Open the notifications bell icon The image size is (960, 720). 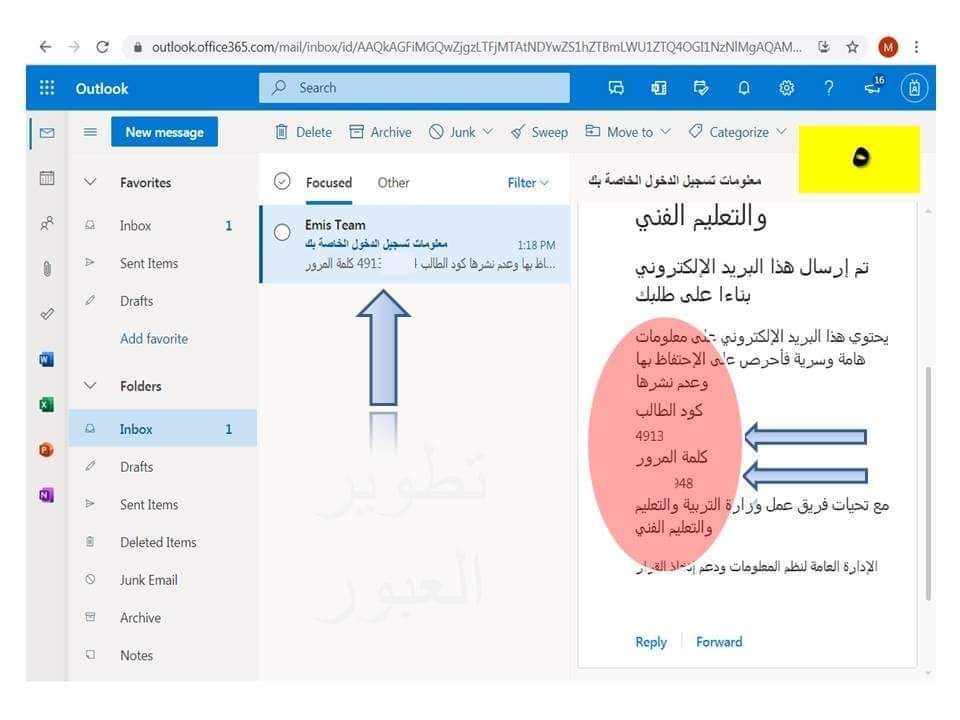(744, 88)
